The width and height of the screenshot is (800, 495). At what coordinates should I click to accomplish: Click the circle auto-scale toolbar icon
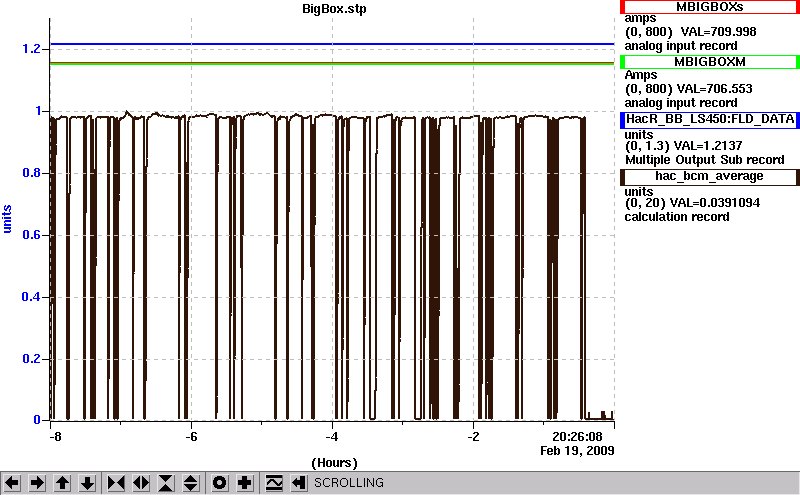coord(219,483)
